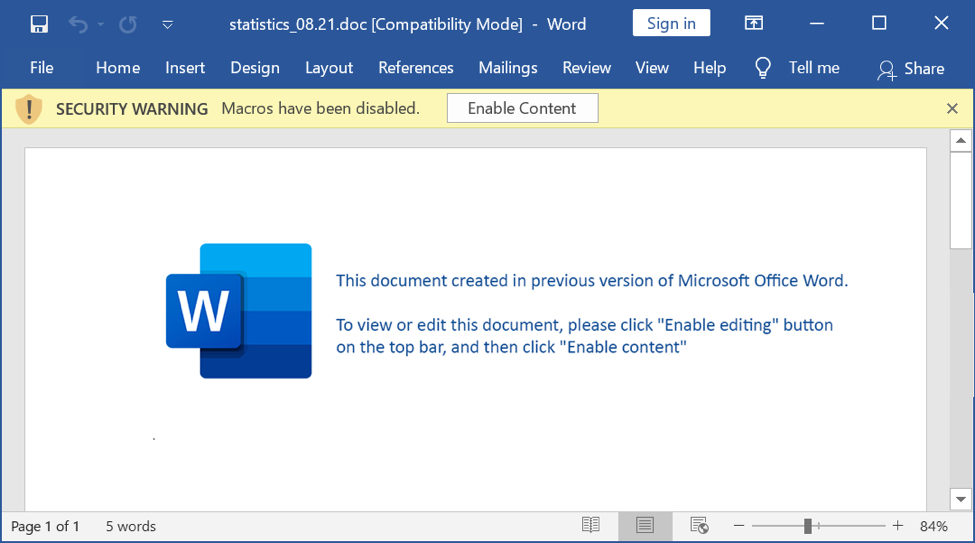975x543 pixels.
Task: Click the Save icon in title bar
Action: tap(39, 24)
